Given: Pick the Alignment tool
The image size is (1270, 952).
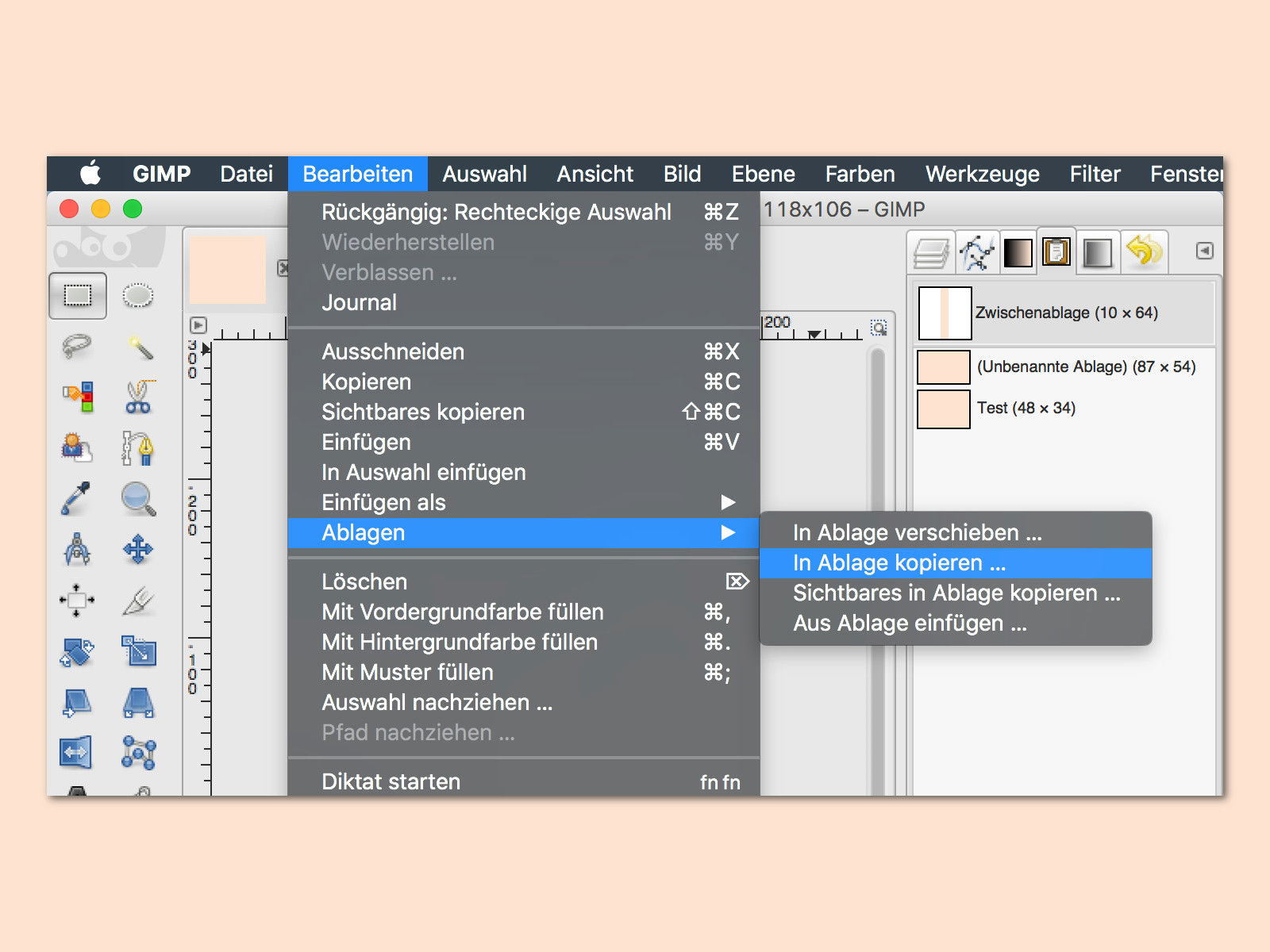Looking at the screenshot, I should coord(77,601).
